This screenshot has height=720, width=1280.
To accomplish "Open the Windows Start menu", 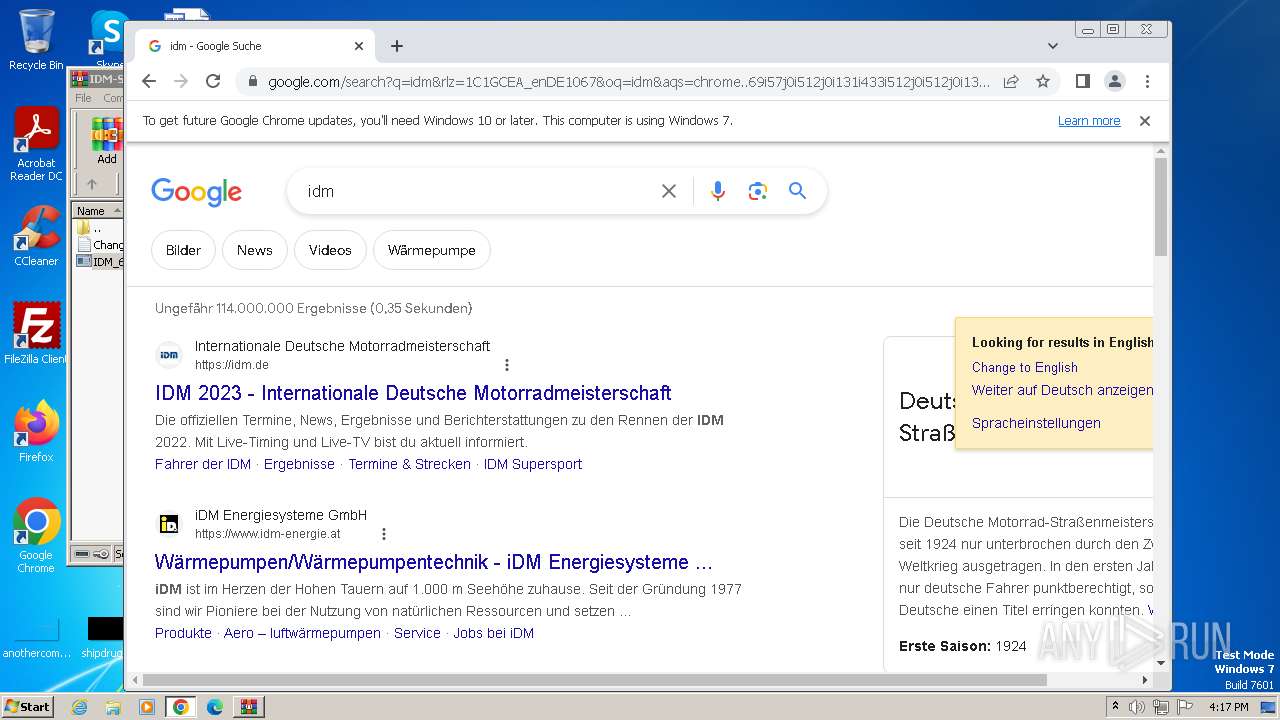I will pos(27,706).
